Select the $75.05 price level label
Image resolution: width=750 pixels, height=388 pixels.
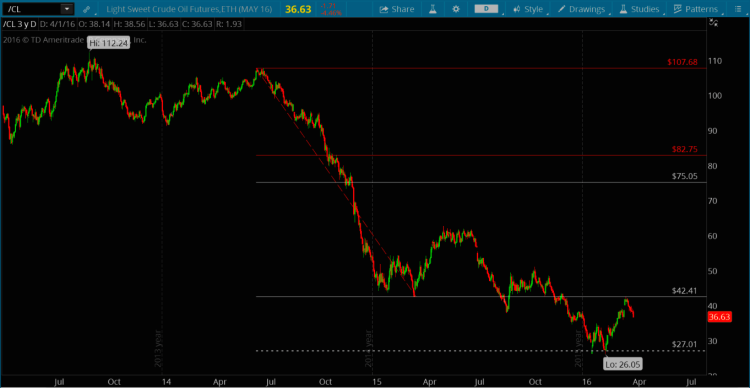coord(684,177)
